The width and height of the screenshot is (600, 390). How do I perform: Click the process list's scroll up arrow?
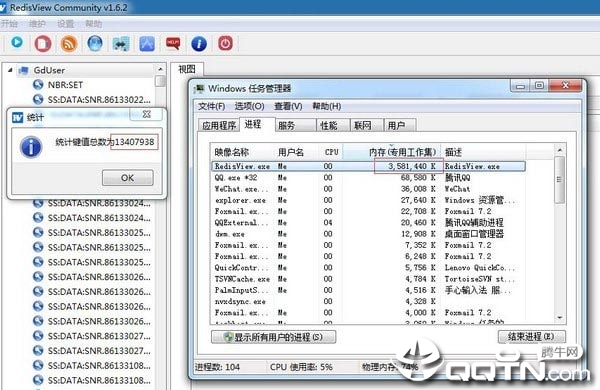pos(560,150)
